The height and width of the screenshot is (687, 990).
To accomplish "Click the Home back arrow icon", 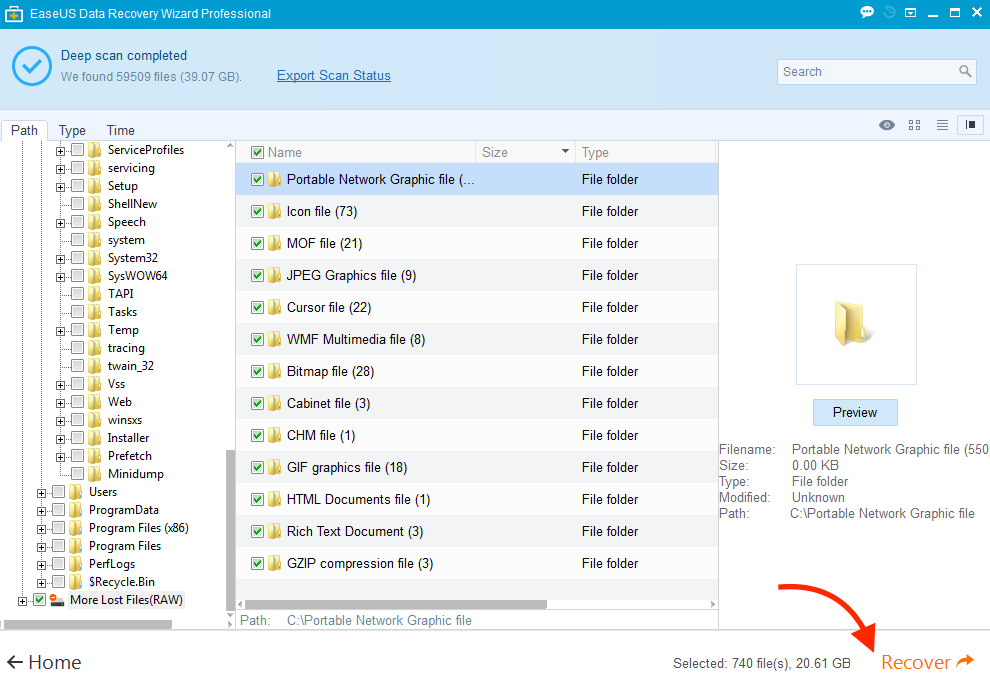I will [15, 662].
